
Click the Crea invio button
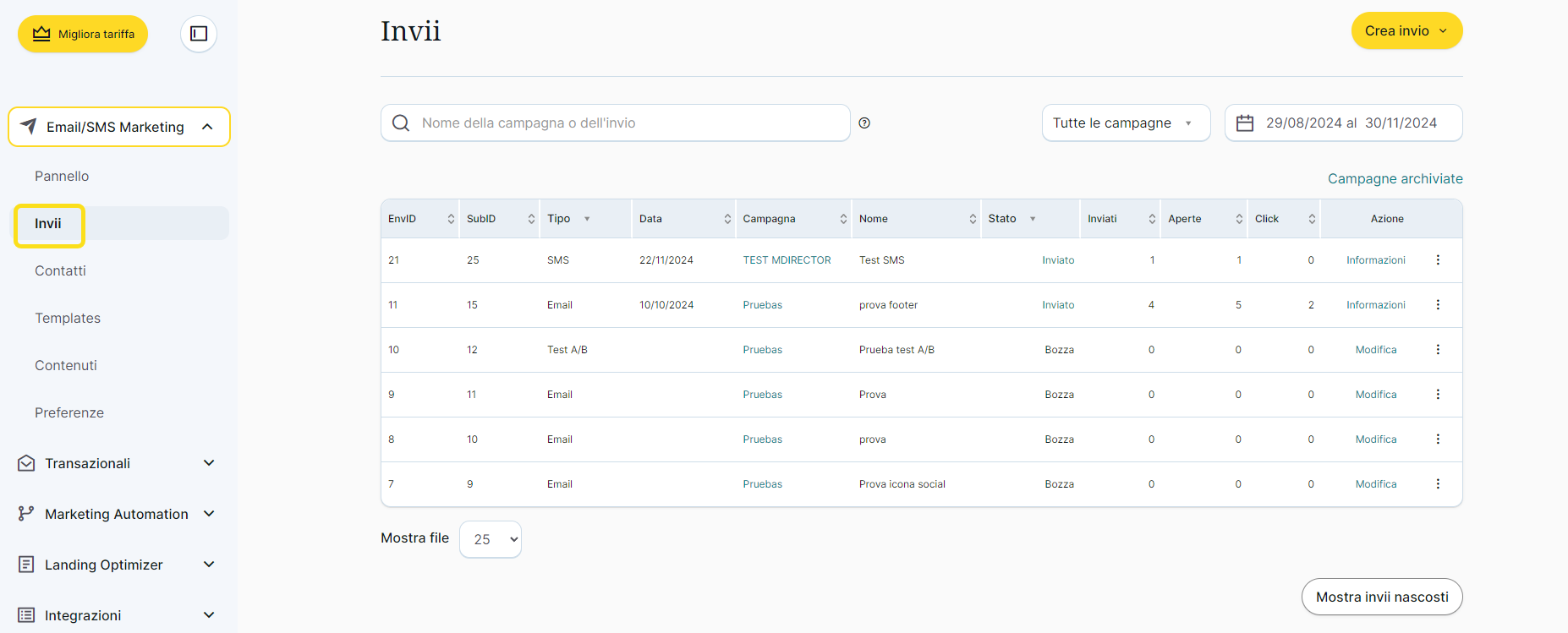1406,30
